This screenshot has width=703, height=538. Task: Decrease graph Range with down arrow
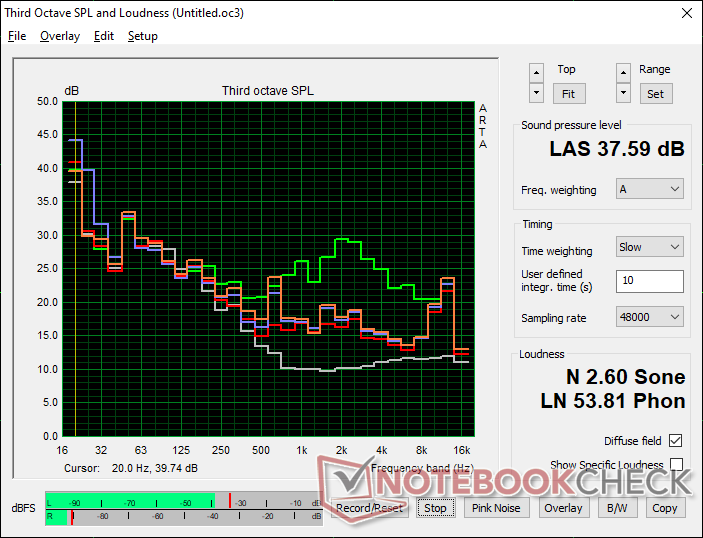click(623, 93)
